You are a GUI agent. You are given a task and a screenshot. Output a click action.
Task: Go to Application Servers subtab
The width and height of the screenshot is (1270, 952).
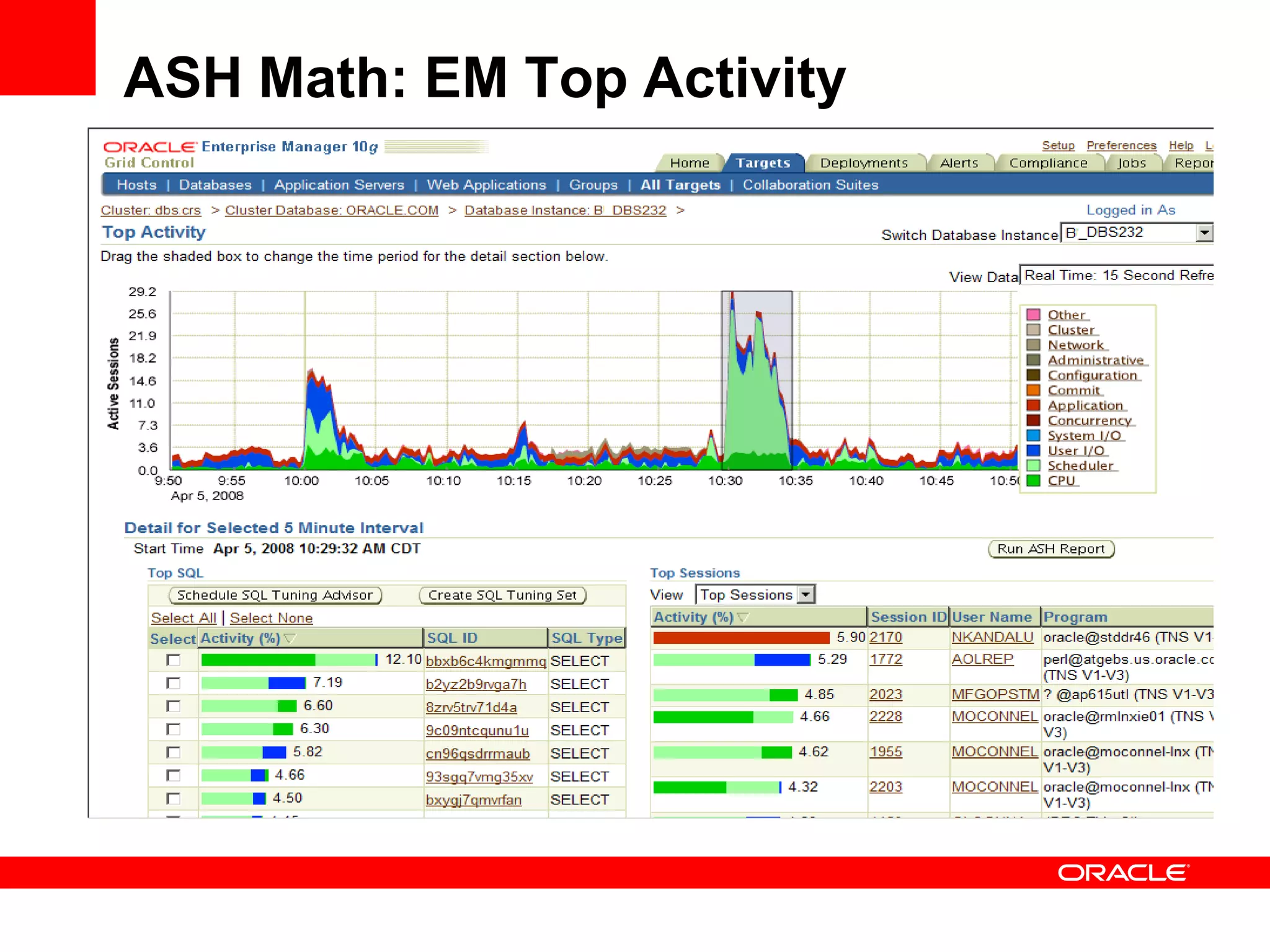pyautogui.click(x=339, y=185)
